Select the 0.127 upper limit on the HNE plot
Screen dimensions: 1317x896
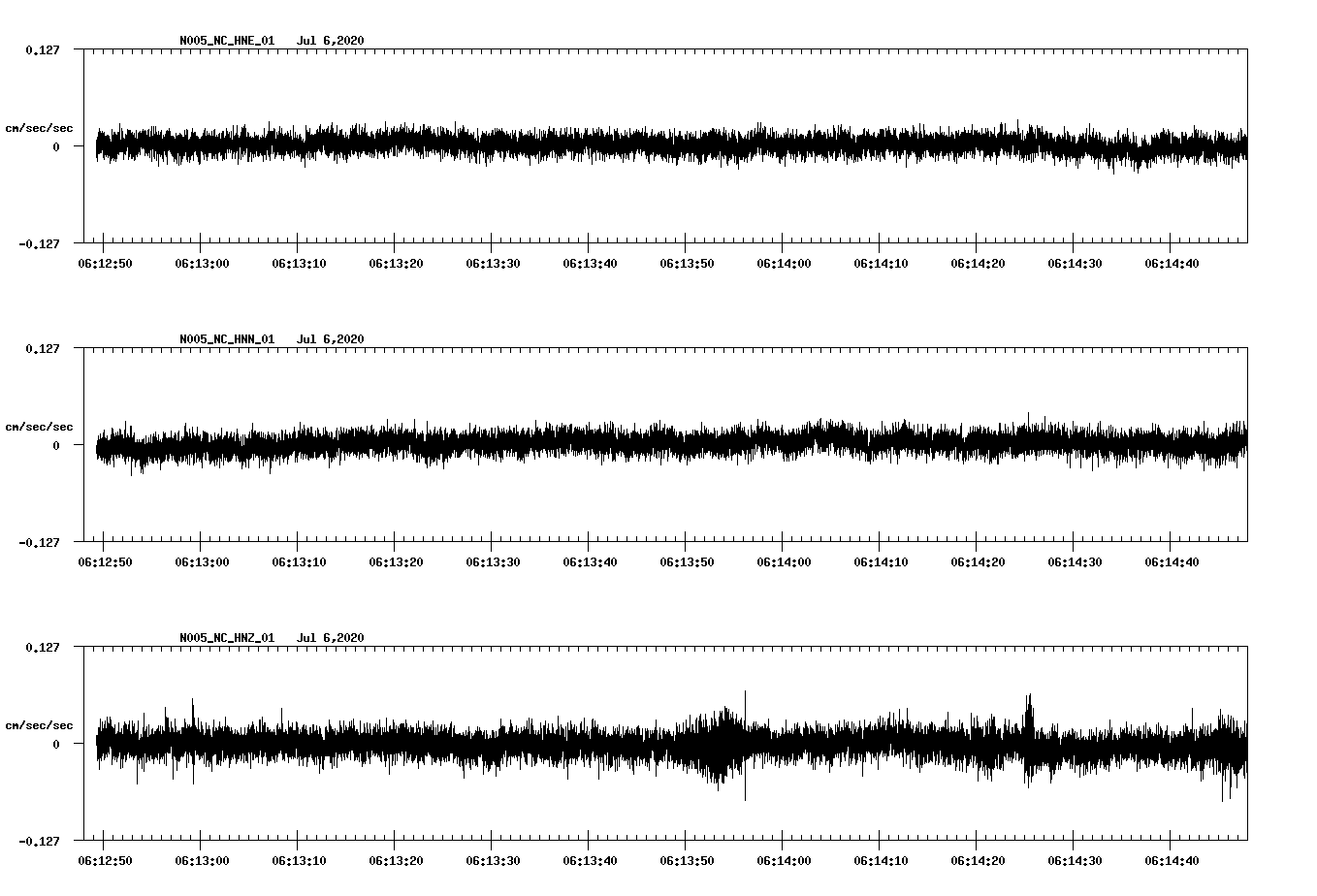coord(42,49)
